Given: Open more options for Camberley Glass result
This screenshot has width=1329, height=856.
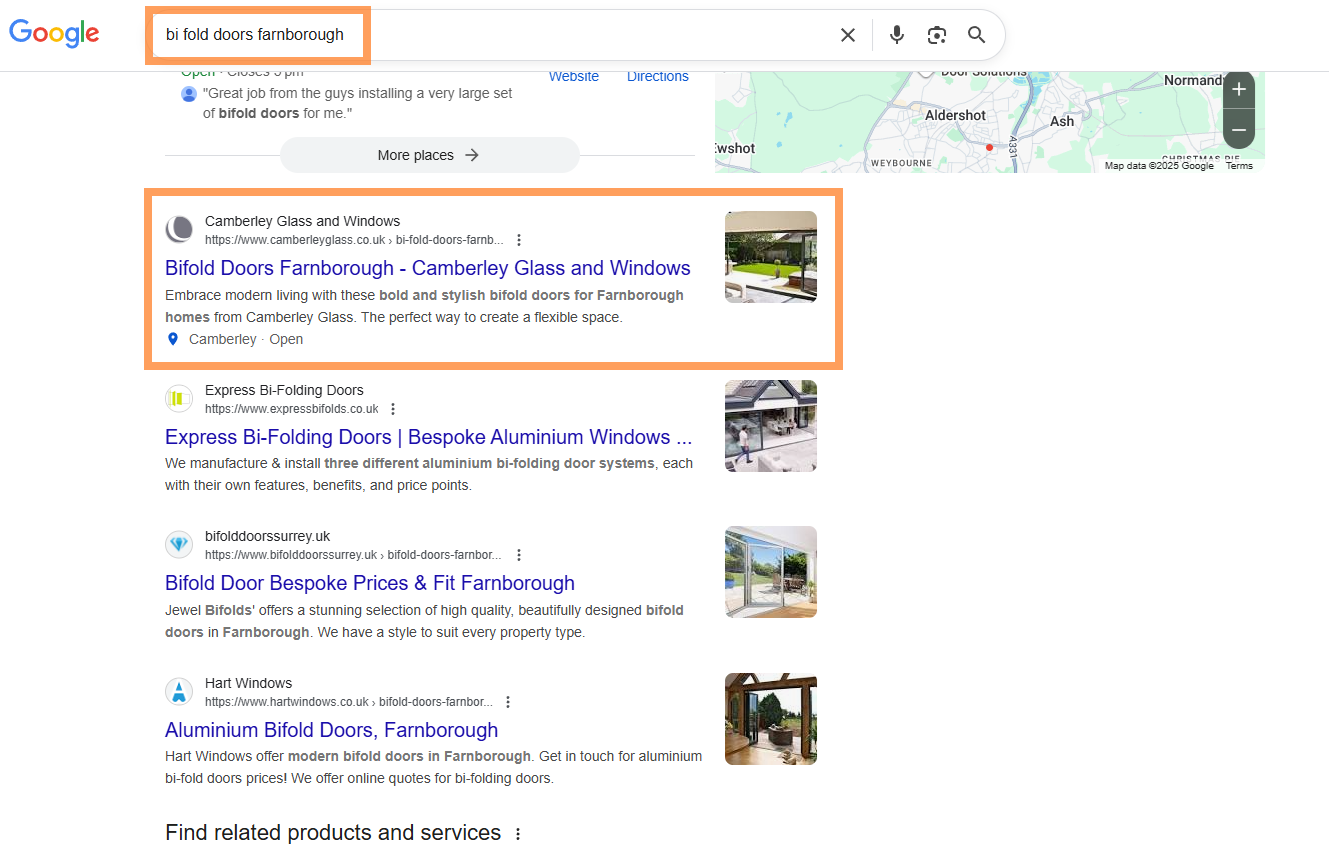Looking at the screenshot, I should [x=518, y=240].
